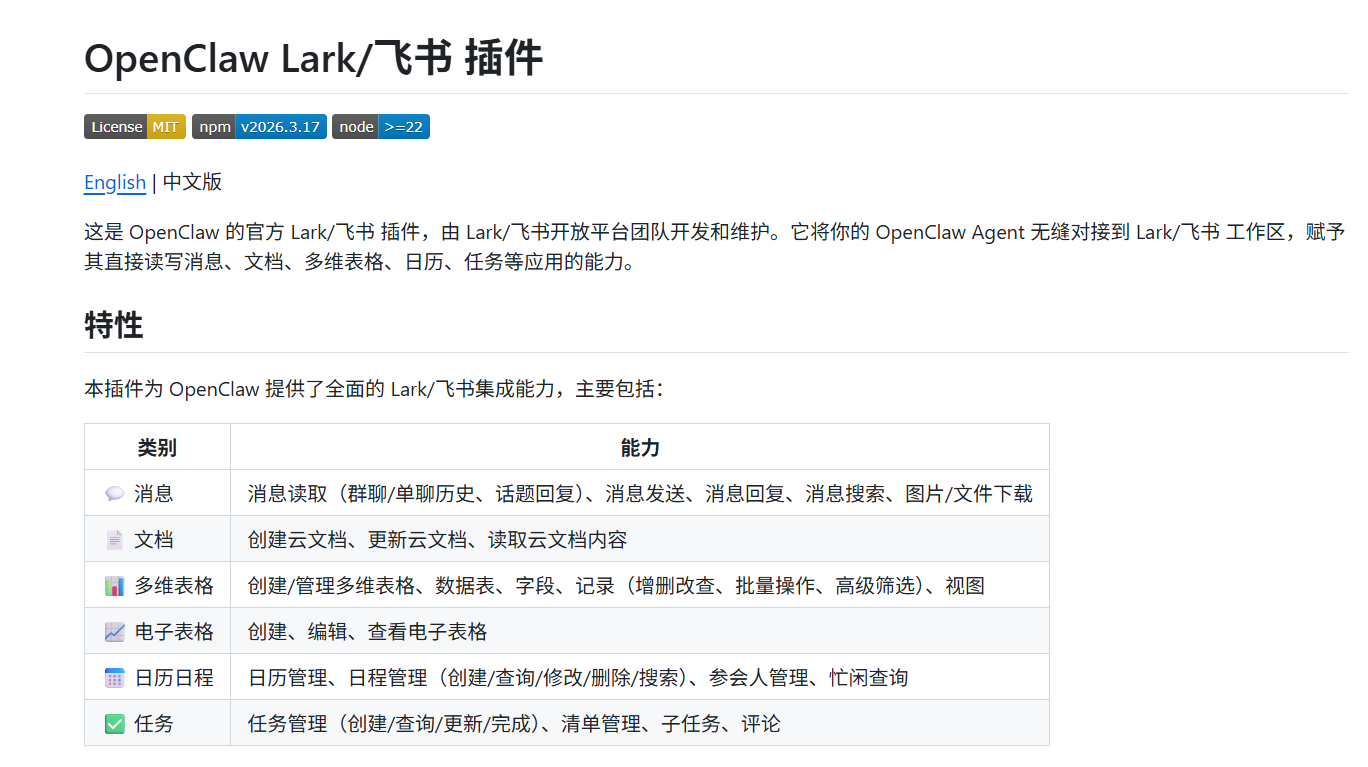Click the License MIT badge
Screen dimensions: 1368x767
point(134,127)
